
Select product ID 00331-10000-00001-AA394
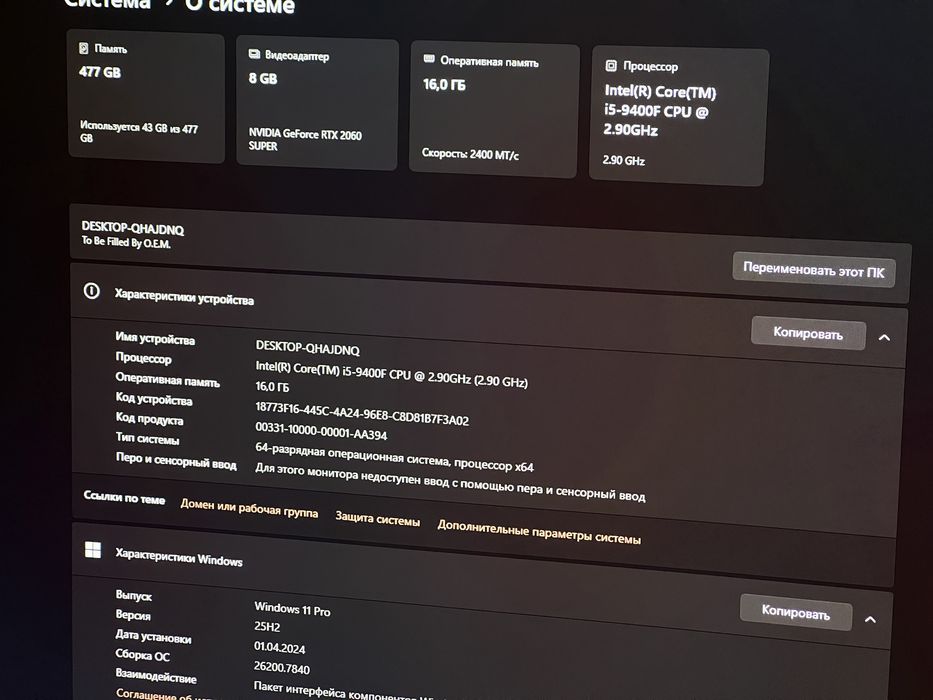tap(321, 431)
